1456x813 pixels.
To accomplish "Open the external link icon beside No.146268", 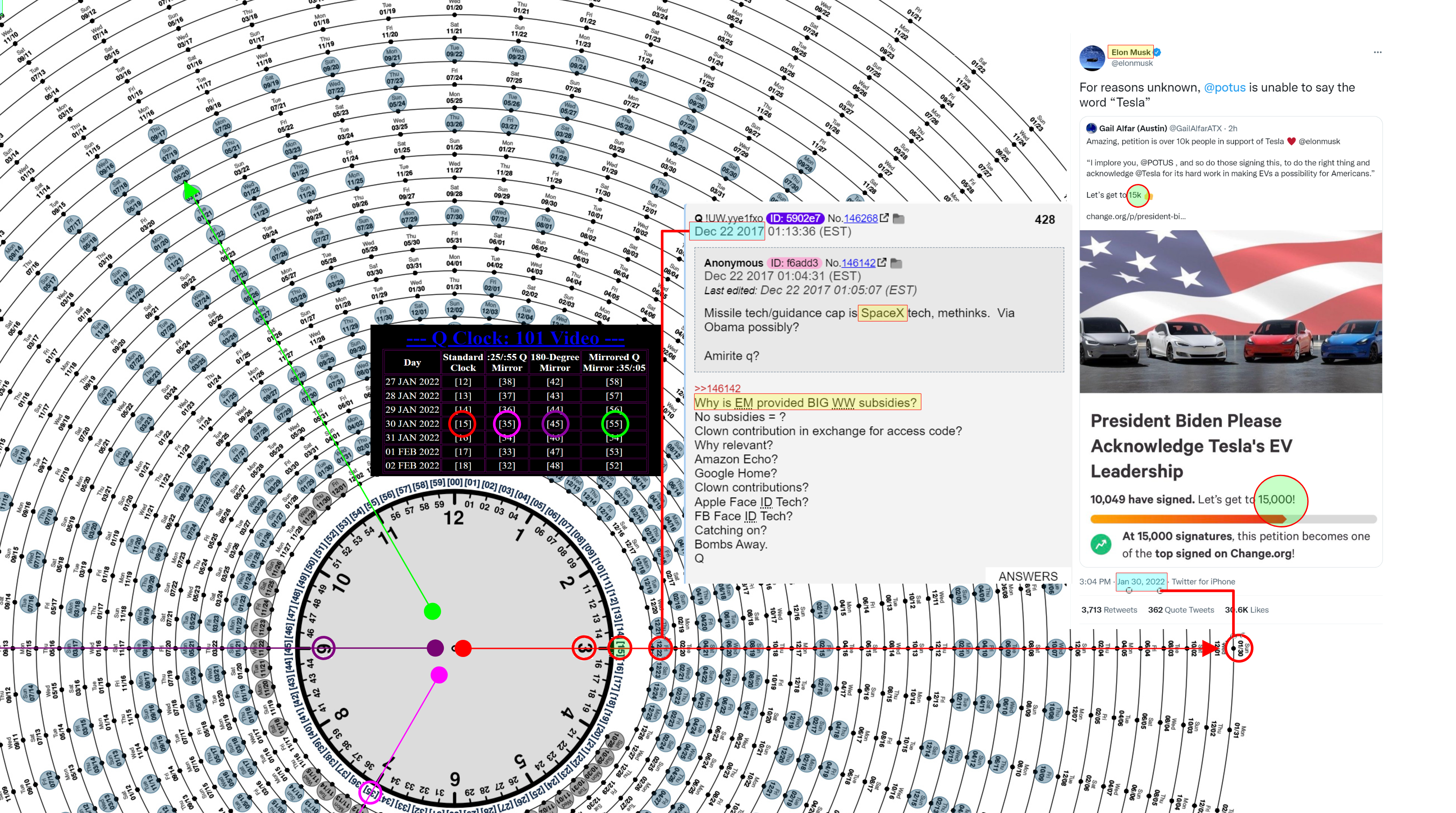I will 884,218.
